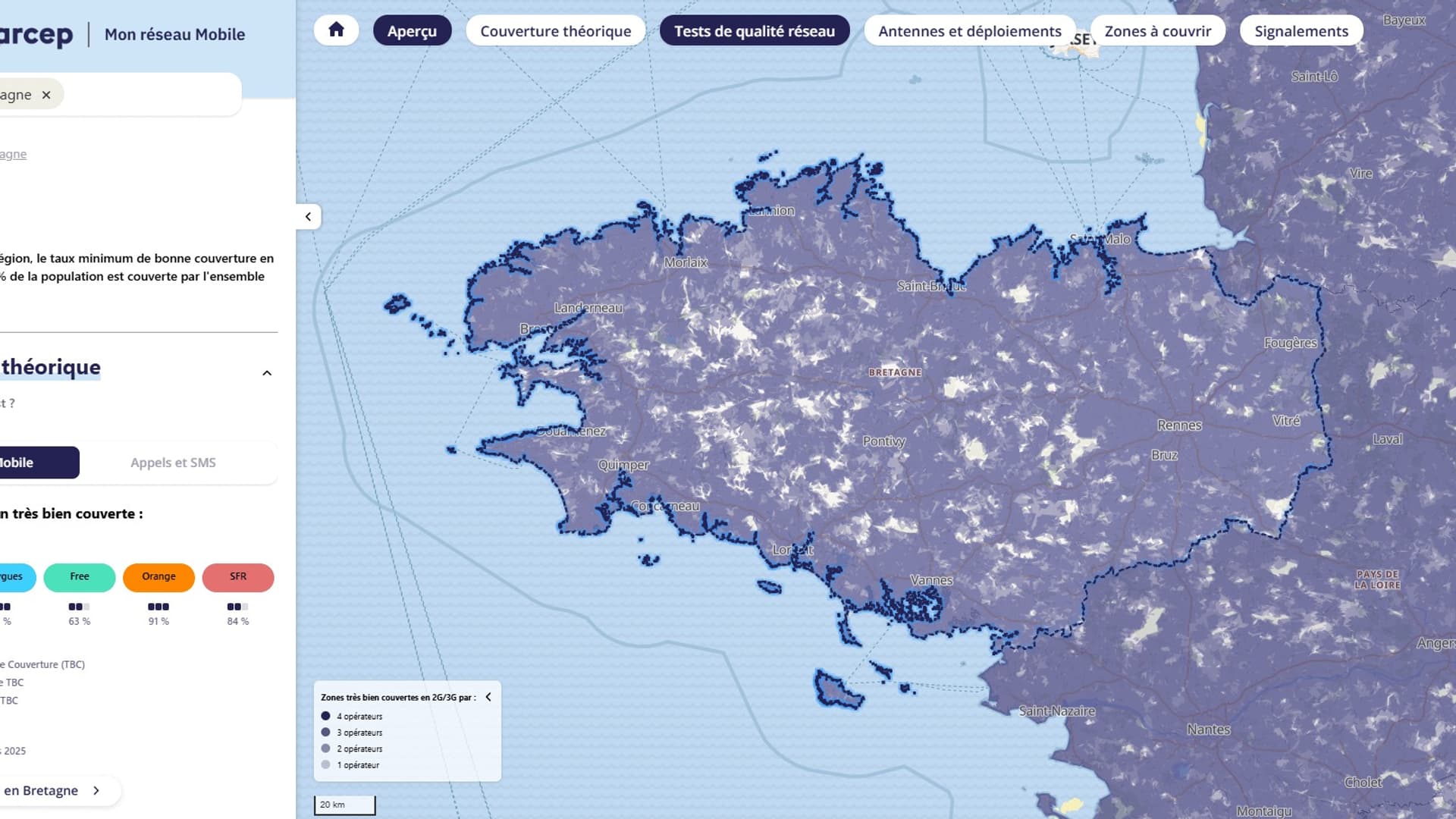Click the Rennes label on the map

point(1179,425)
